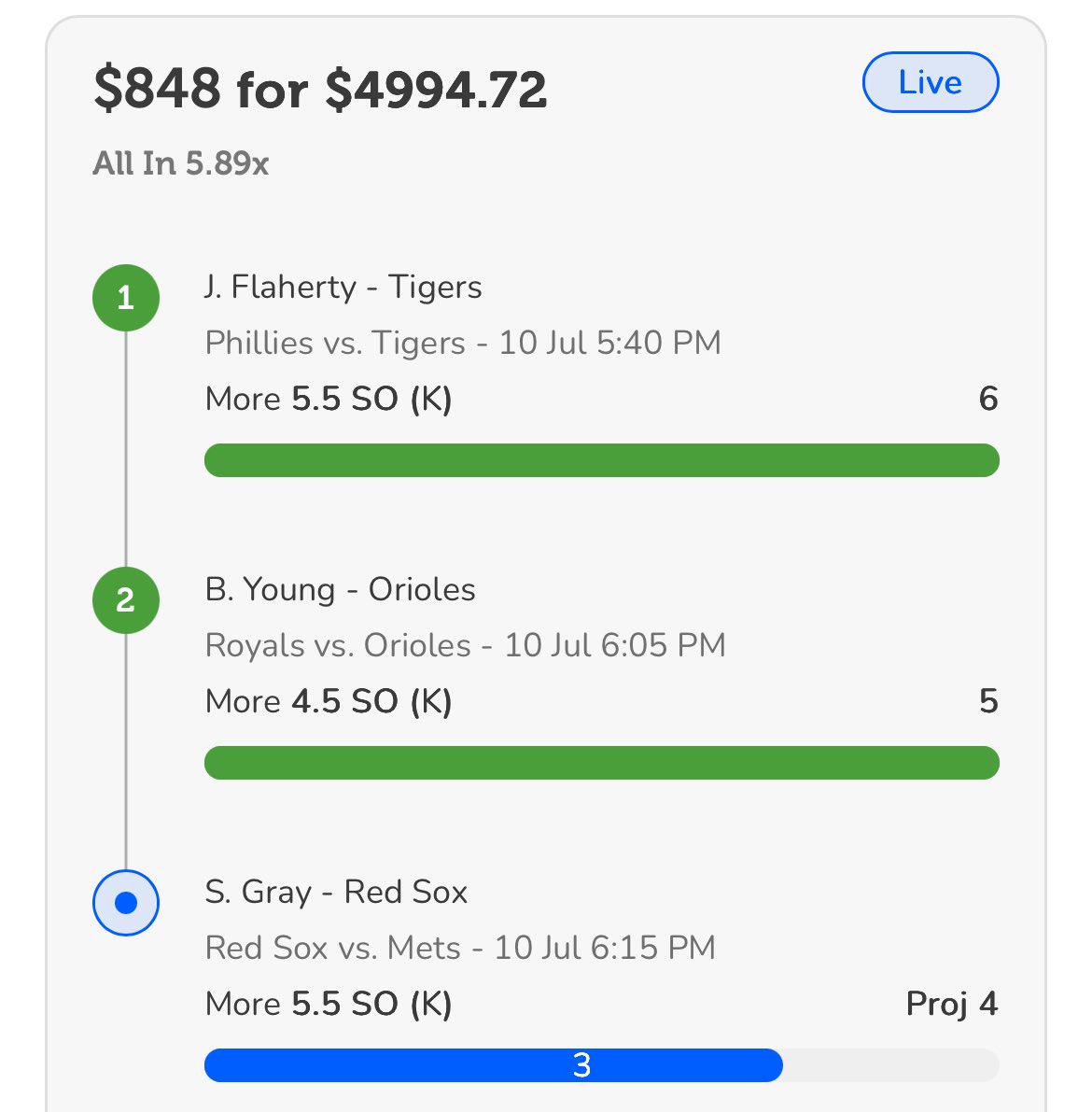1092x1112 pixels.
Task: Tap the Red Sox vs. Mets game info
Action: 460,949
